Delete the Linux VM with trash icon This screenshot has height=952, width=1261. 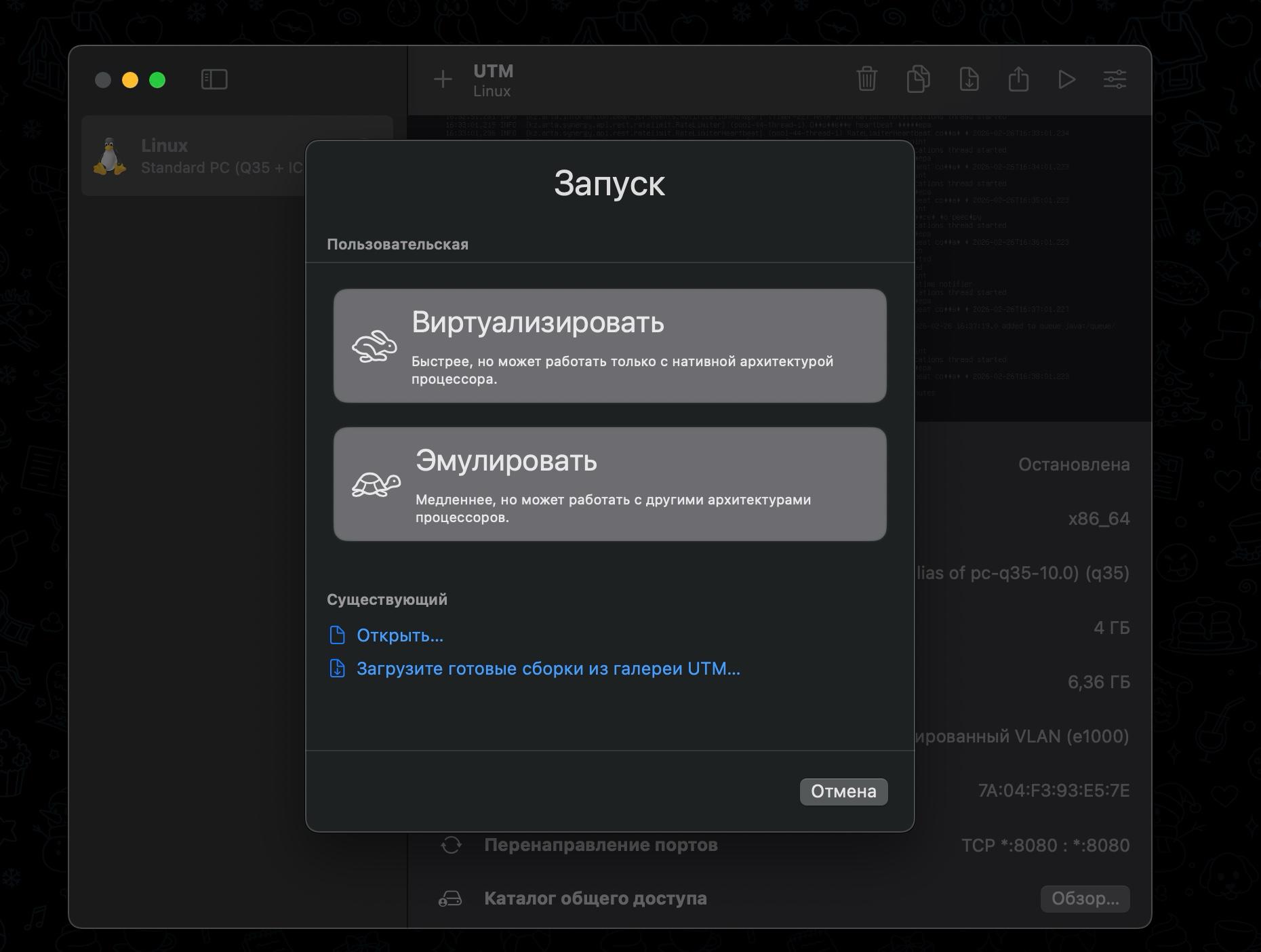866,79
